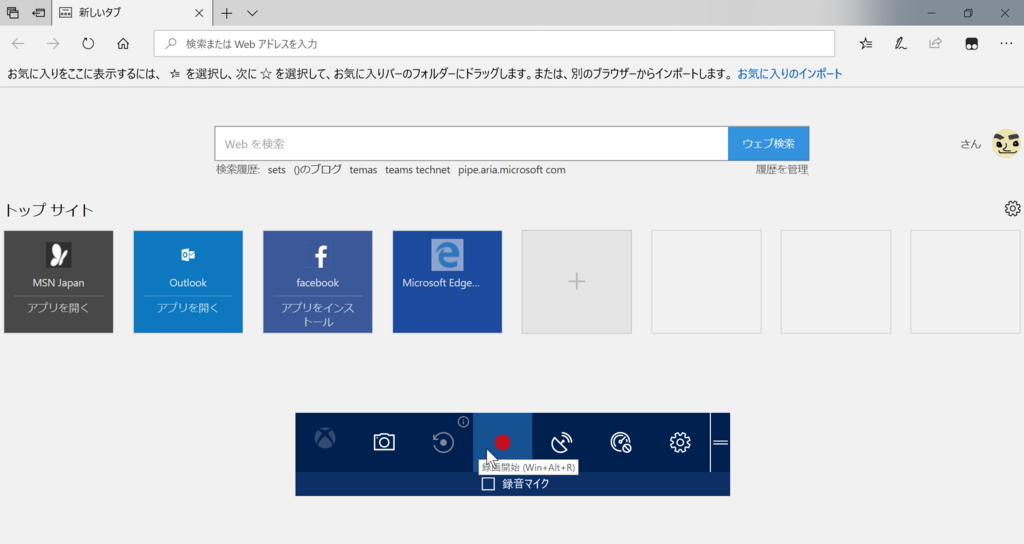Select search history item teams technet

click(417, 170)
